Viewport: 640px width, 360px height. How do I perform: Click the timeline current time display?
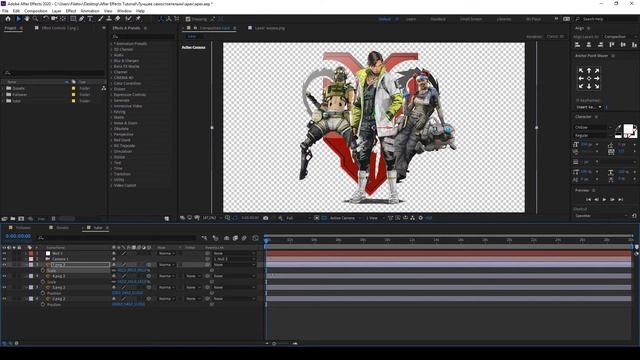coord(18,236)
